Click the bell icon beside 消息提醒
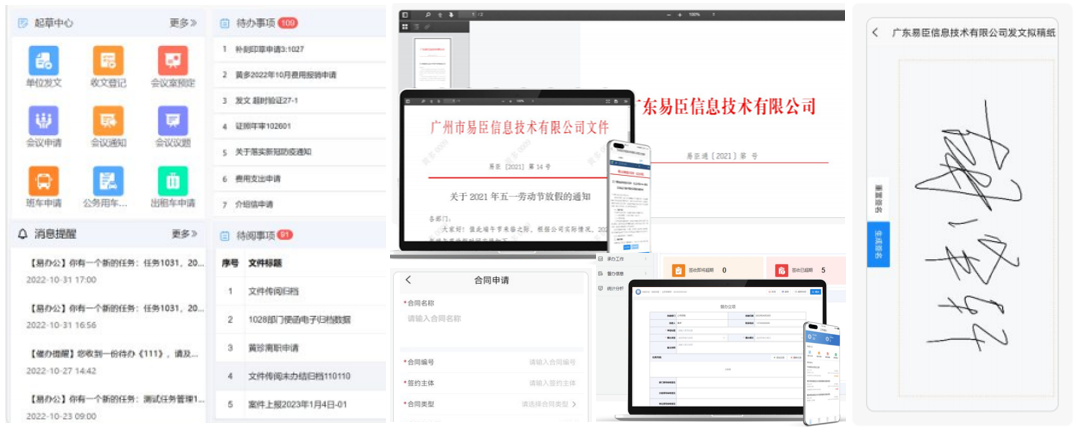1078x432 pixels. [22, 234]
